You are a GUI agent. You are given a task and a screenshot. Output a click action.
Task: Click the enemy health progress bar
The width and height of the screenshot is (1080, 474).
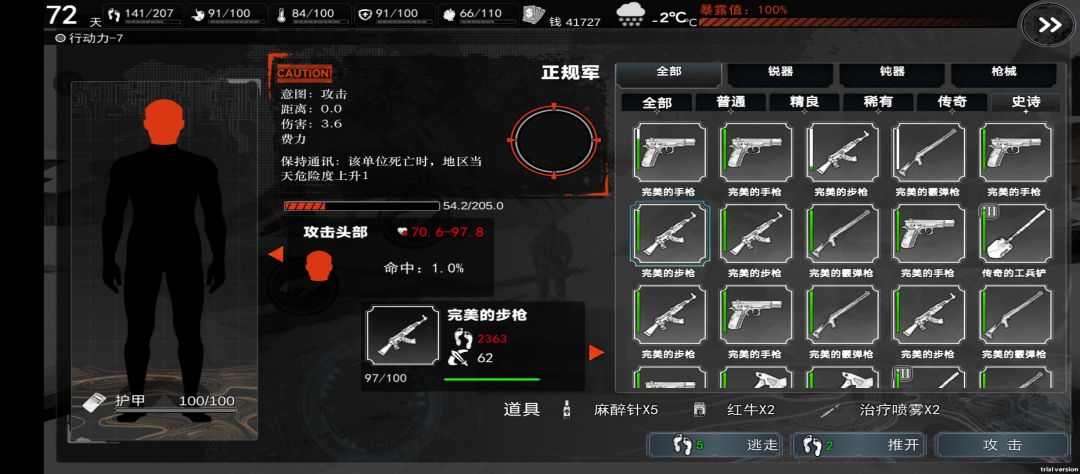362,206
